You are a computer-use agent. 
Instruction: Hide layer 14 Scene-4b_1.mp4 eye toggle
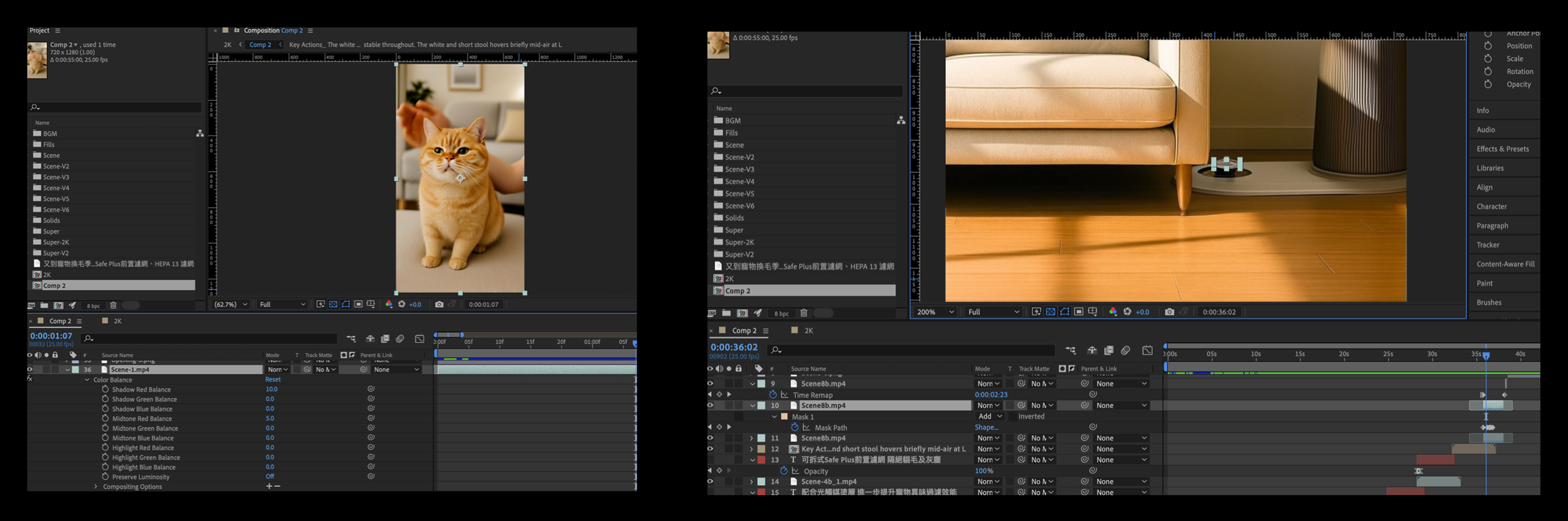click(710, 481)
